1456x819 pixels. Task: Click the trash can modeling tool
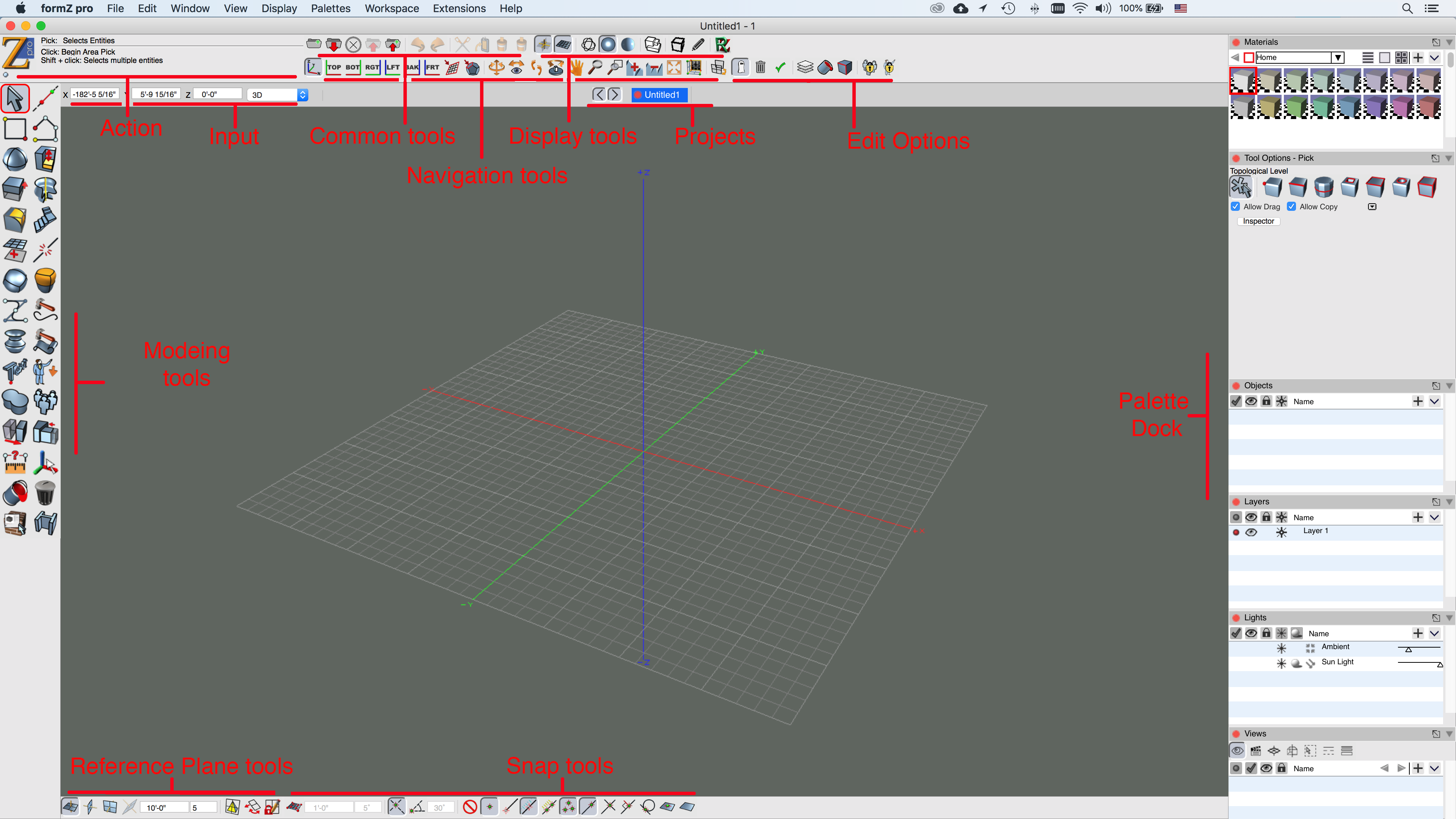tap(45, 493)
